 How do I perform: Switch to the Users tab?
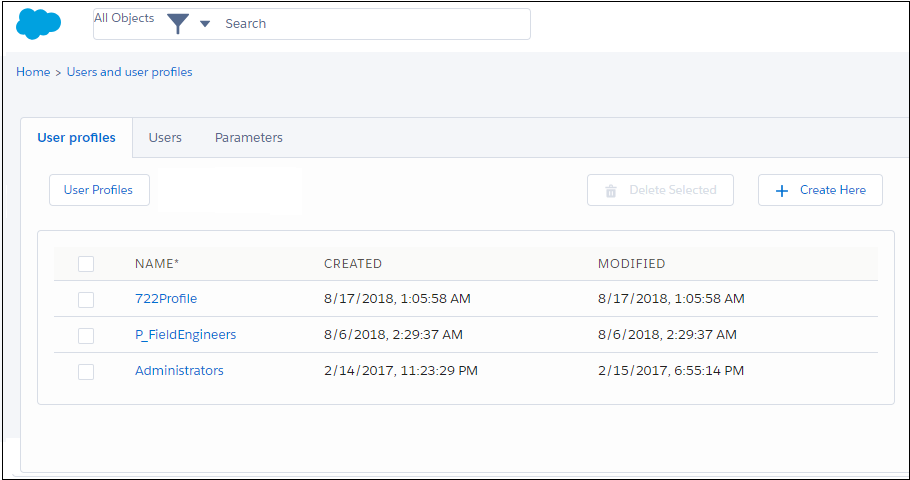pyautogui.click(x=165, y=138)
